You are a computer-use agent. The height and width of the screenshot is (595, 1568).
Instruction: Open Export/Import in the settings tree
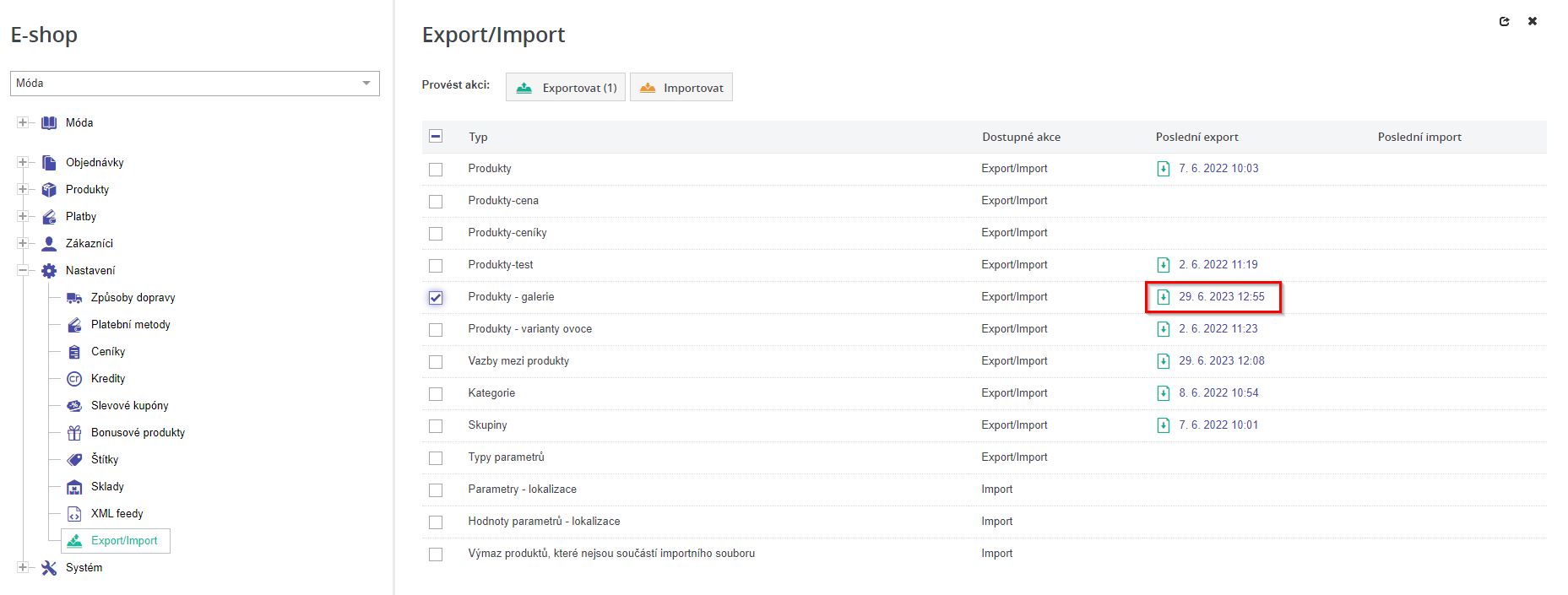tap(116, 541)
